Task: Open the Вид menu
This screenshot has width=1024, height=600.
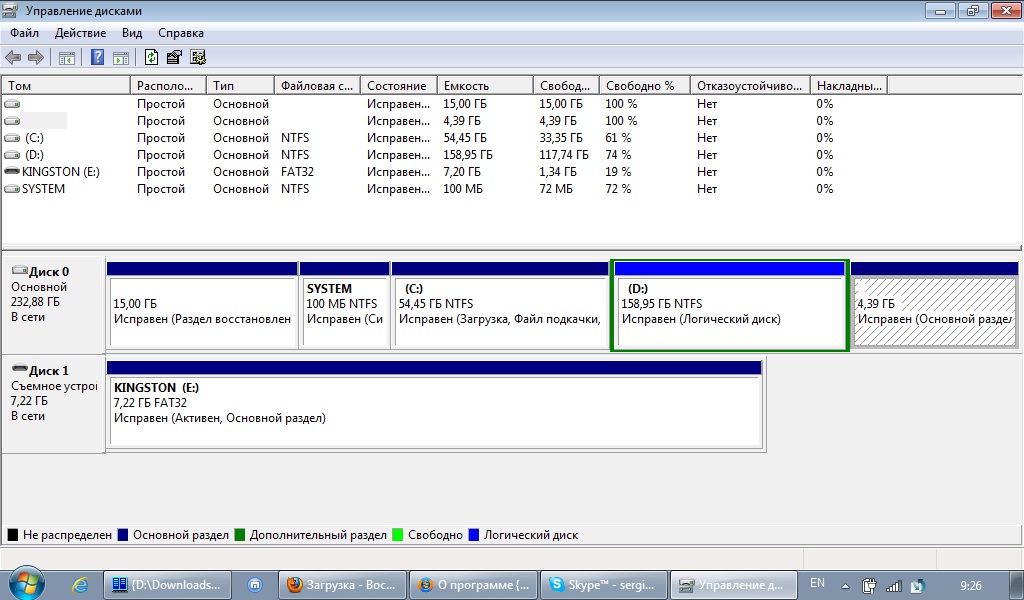Action: (x=132, y=33)
